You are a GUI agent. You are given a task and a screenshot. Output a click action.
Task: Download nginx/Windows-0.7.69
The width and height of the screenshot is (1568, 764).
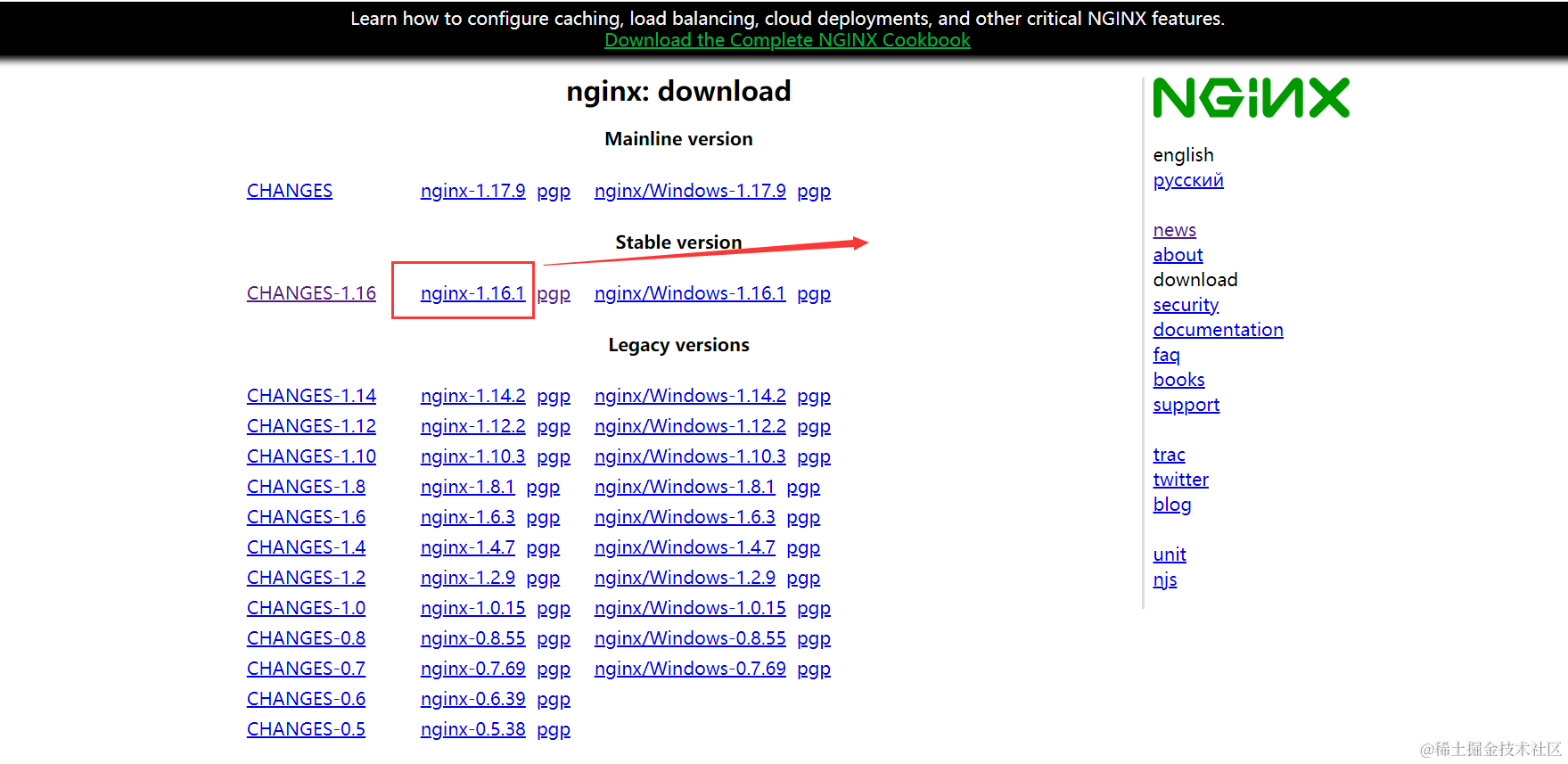tap(690, 669)
